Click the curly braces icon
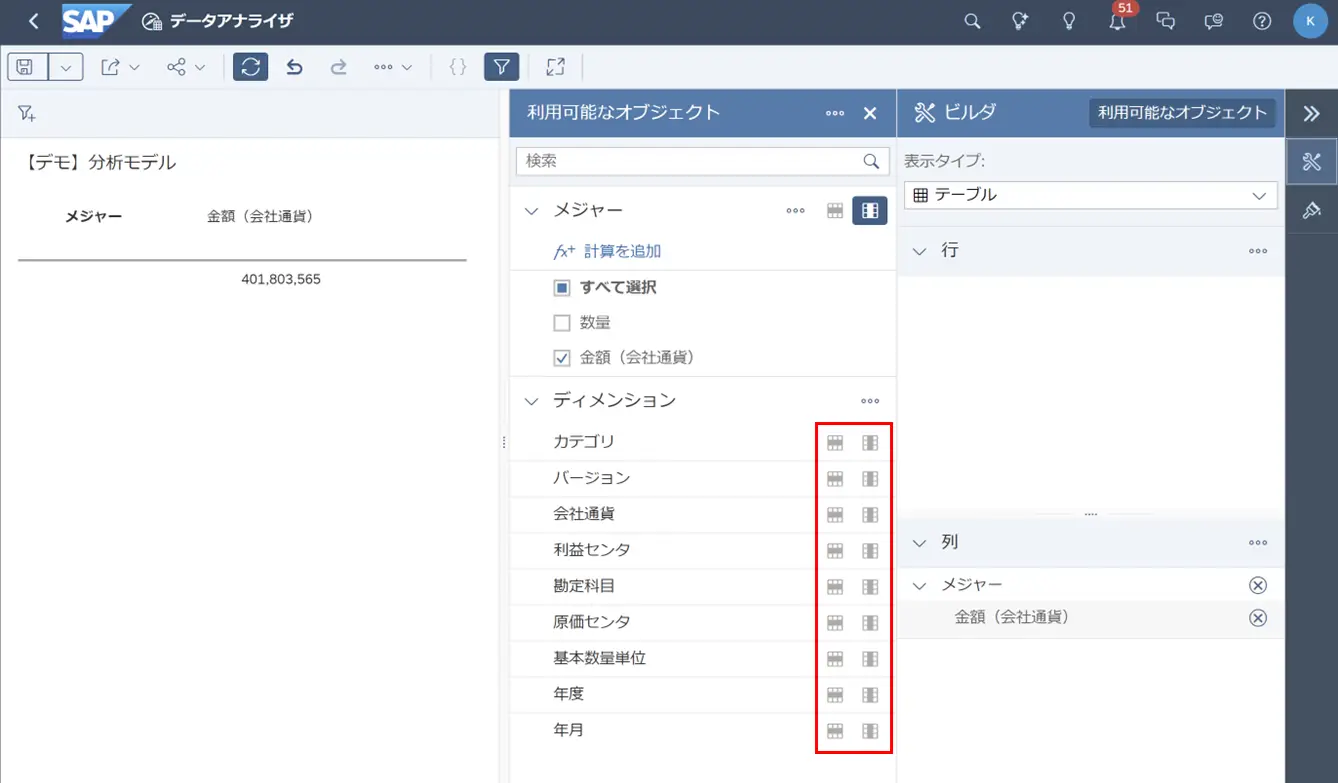Viewport: 1338px width, 783px height. 458,67
